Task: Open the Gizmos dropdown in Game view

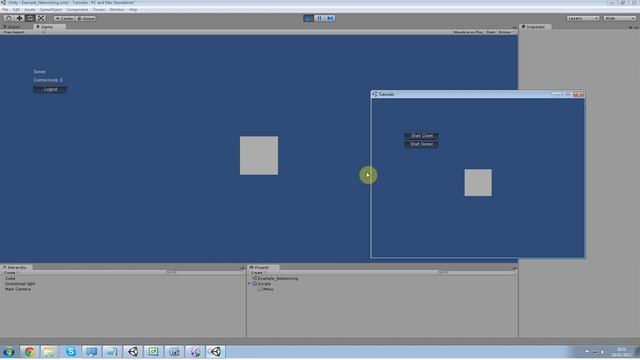Action: point(506,32)
